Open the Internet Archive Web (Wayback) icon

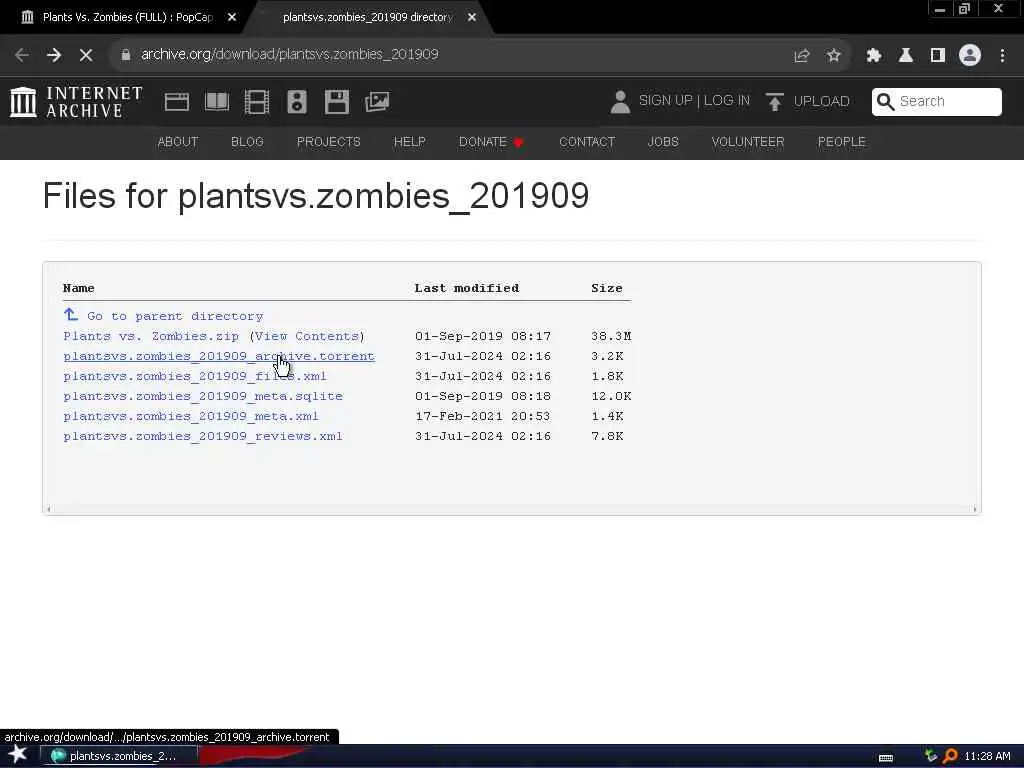(x=176, y=102)
